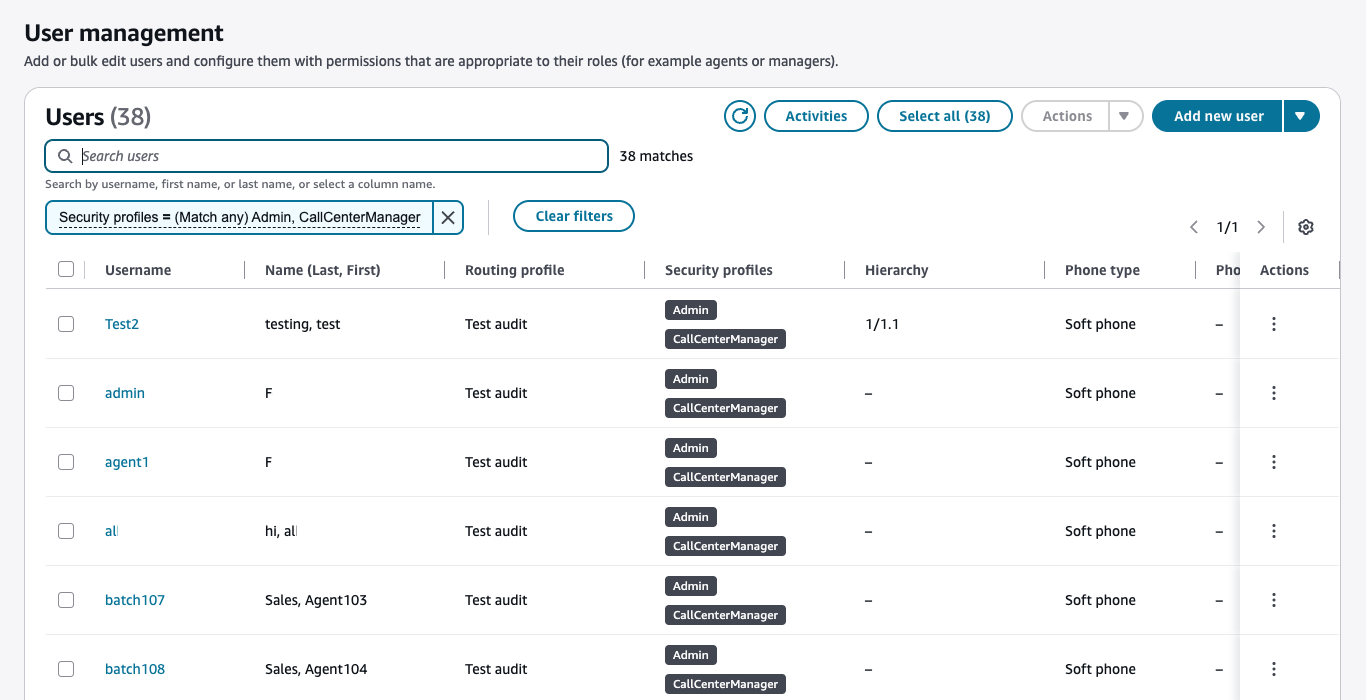
Task: Open actions menu for batch107 row
Action: tap(1274, 600)
